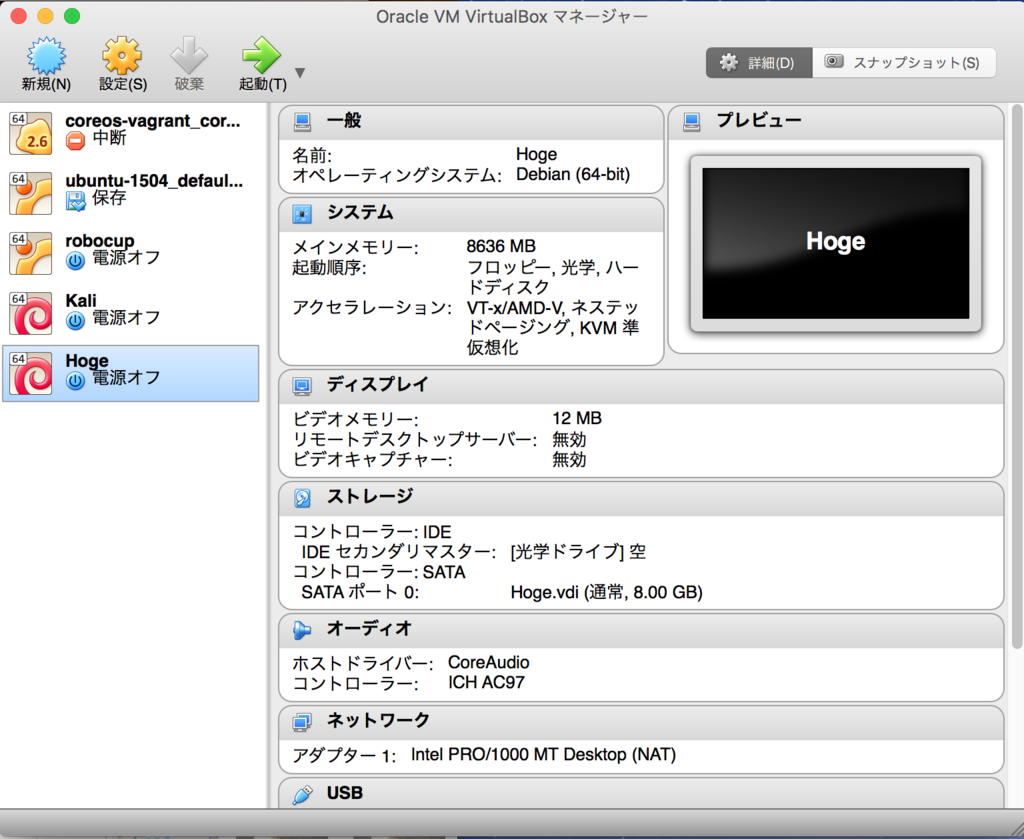Switch to スナップショット(S) snapshots view
1024x839 pixels.
(x=904, y=63)
